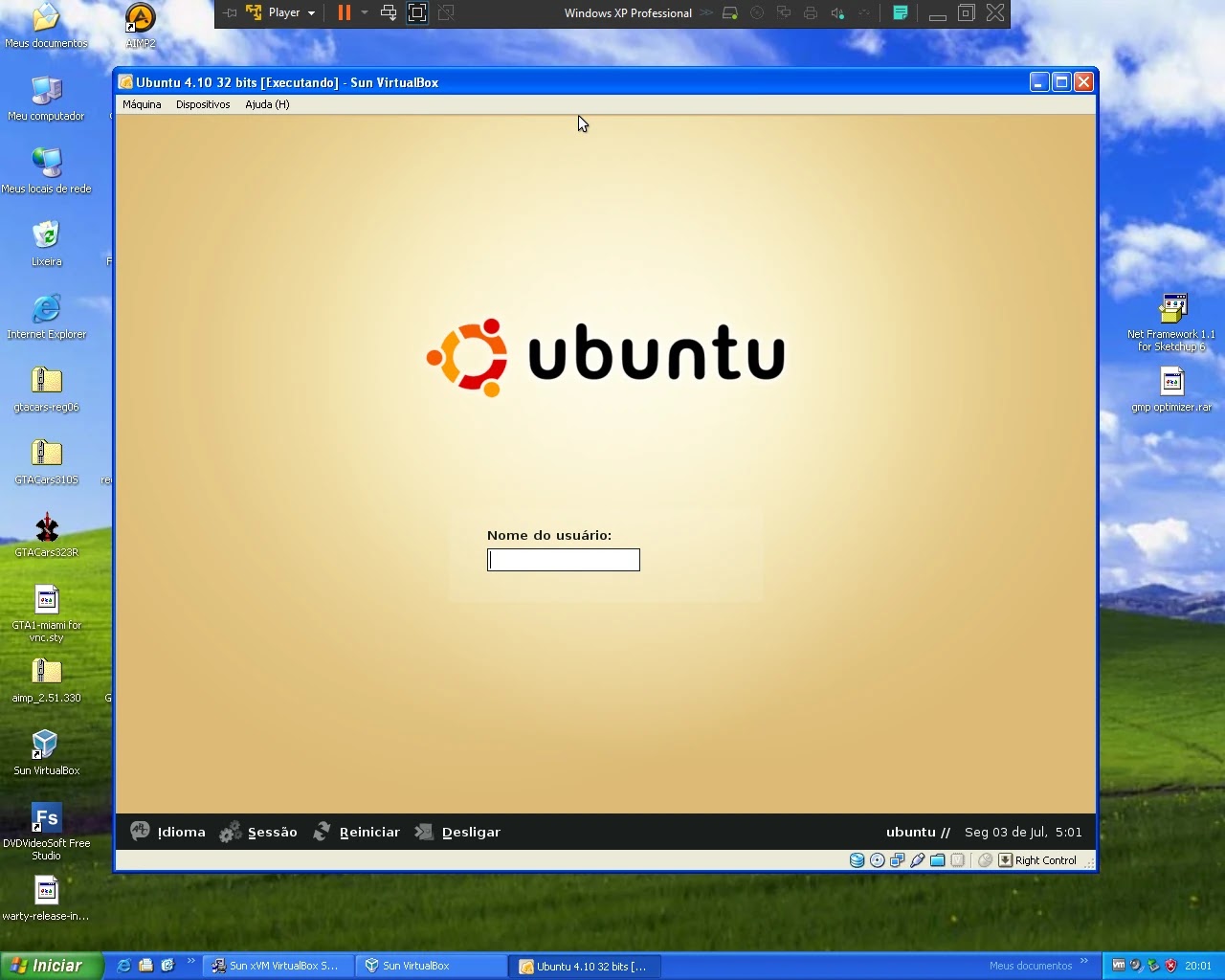Click Send Ctrl+Alt+Del icon in Player bar
This screenshot has width=1225, height=980.
click(389, 12)
